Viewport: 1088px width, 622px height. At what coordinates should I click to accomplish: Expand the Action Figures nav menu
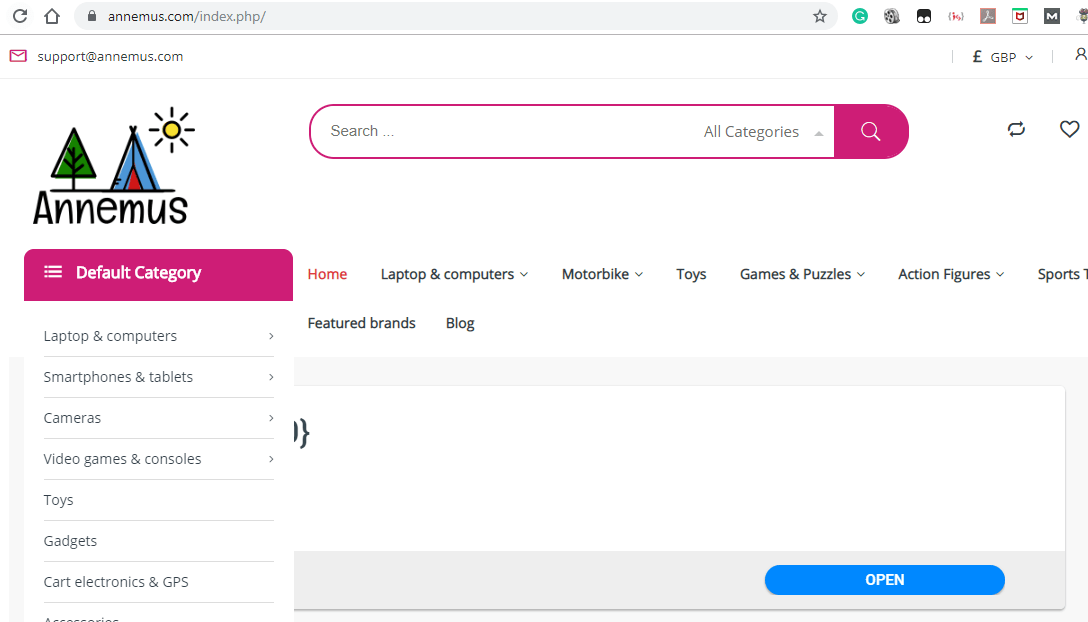(951, 274)
